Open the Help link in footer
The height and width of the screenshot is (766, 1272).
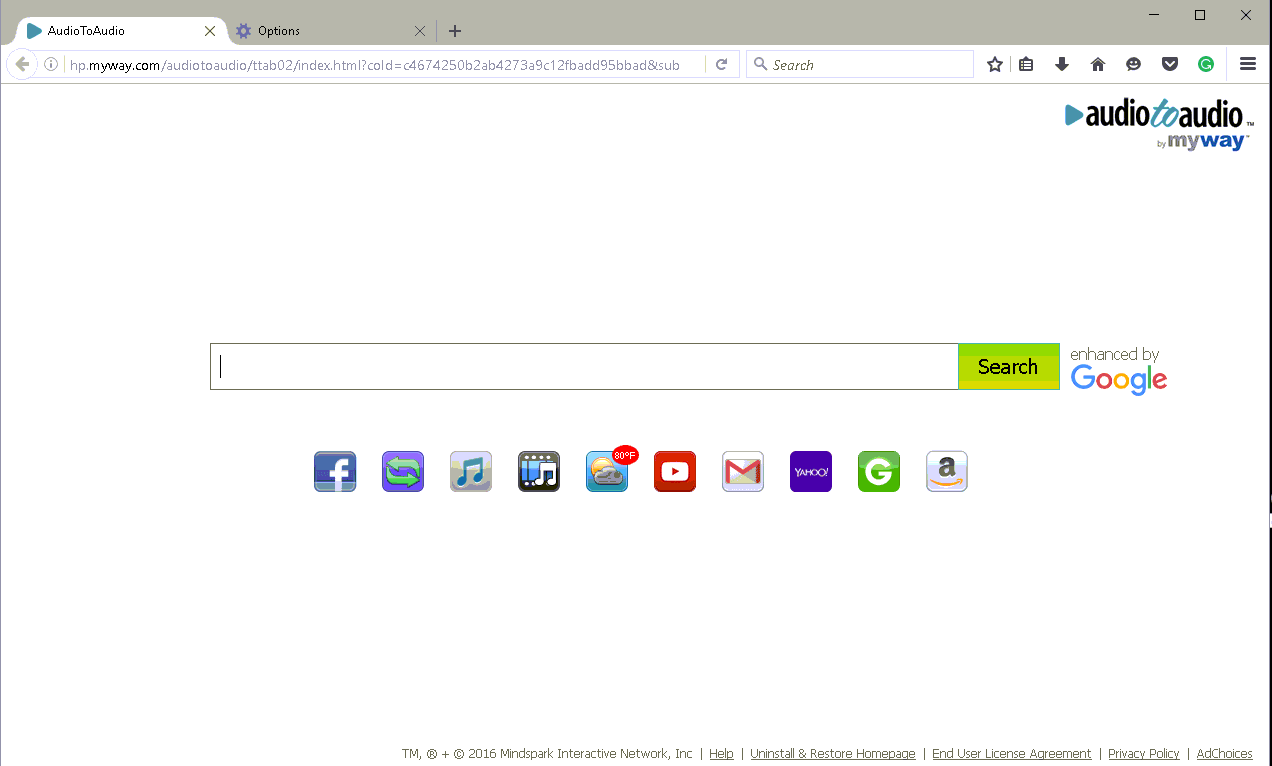click(x=721, y=754)
